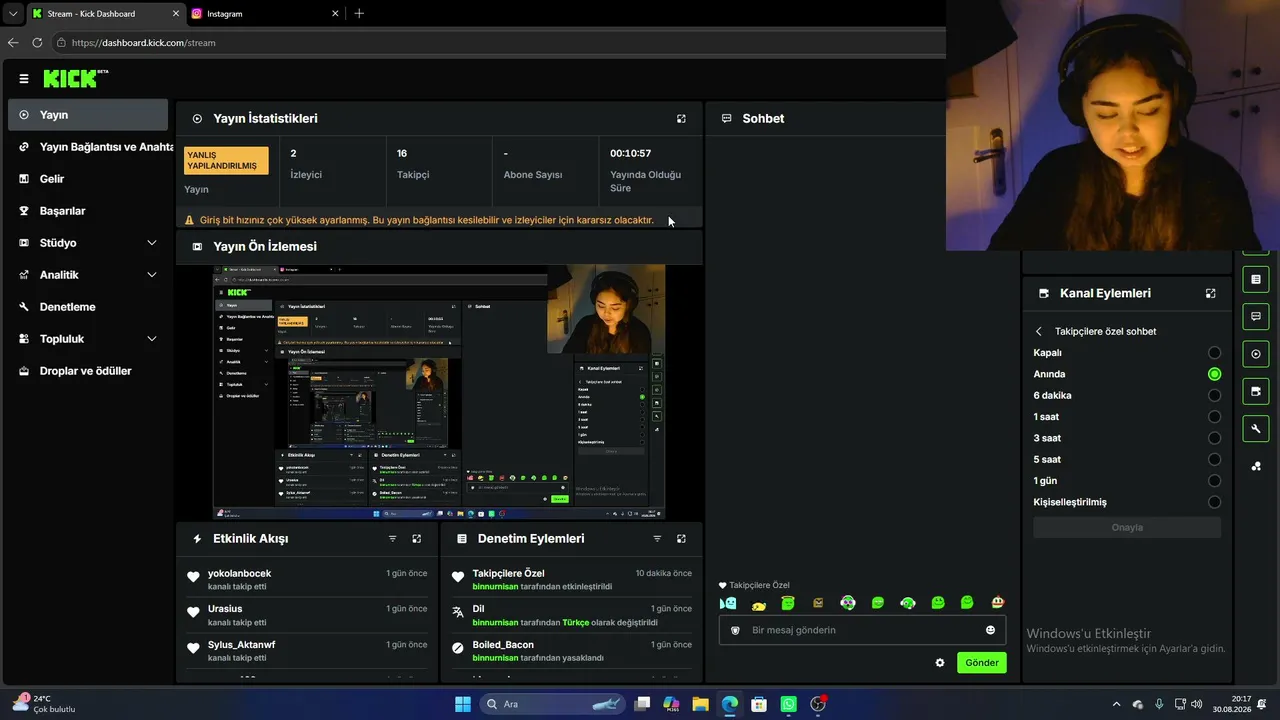Click the three-dots icon at bottom of right rail
Viewport: 1280px width, 720px height.
(1256, 466)
